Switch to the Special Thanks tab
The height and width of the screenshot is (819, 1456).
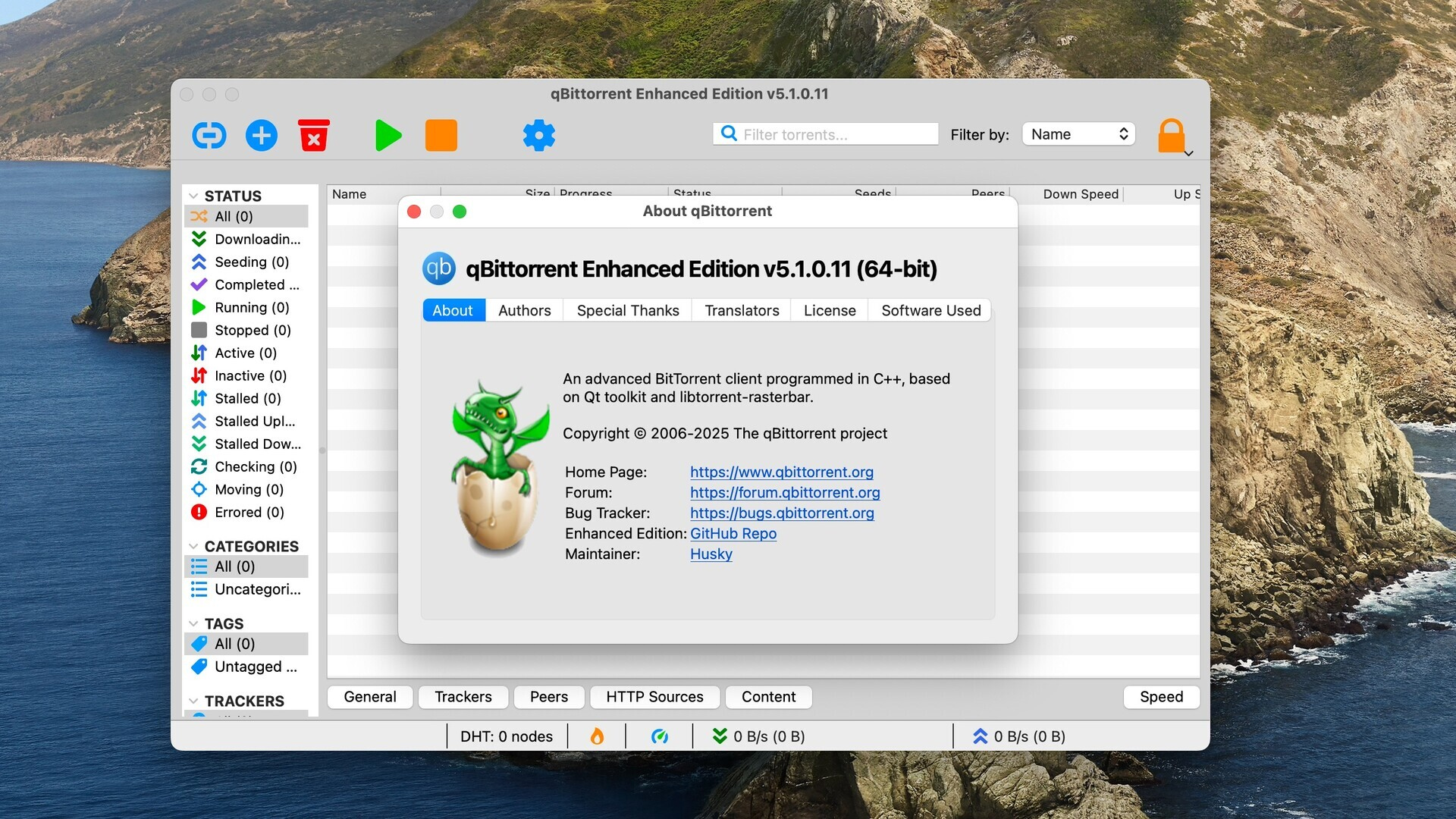pos(628,310)
